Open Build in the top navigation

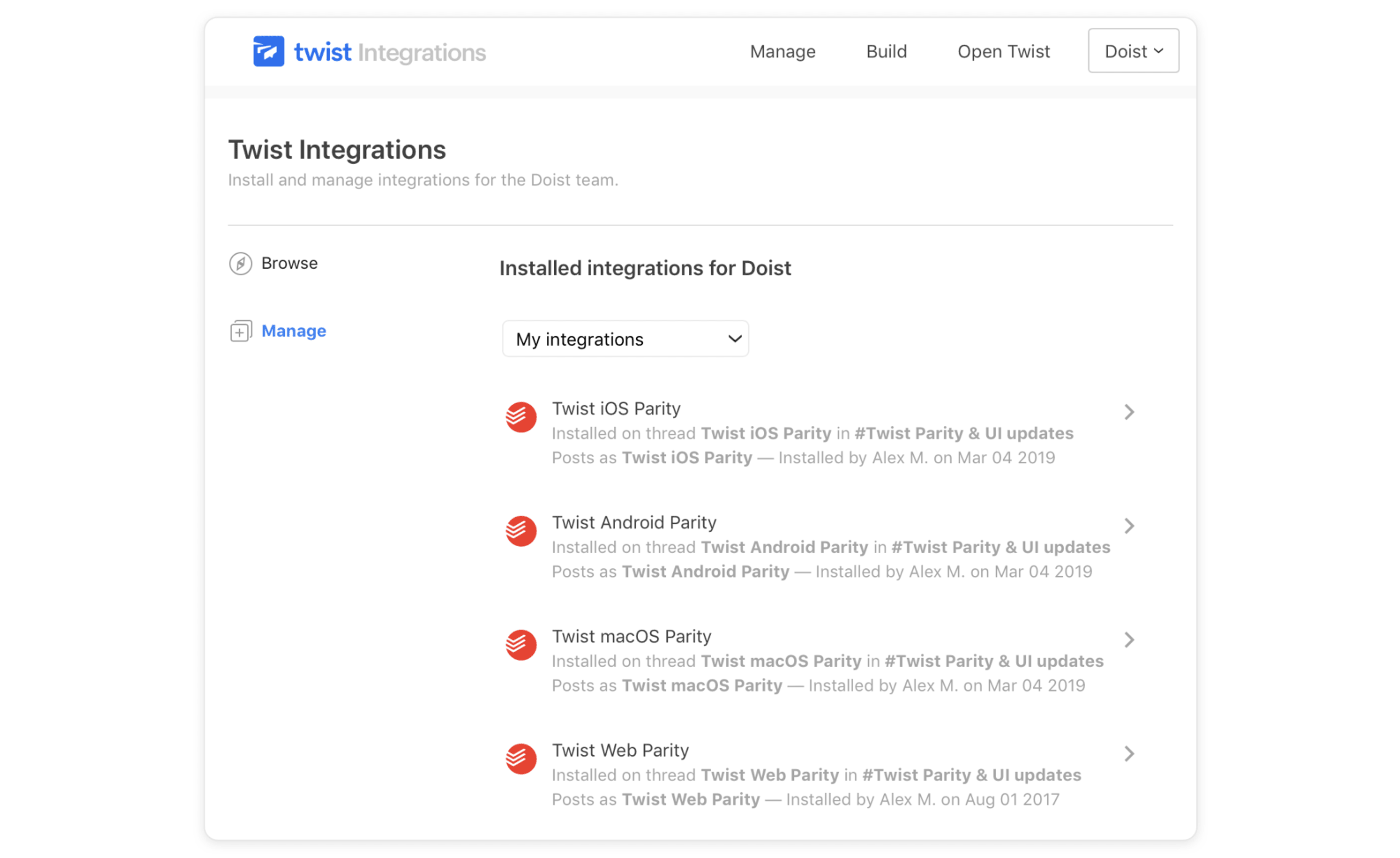coord(886,52)
